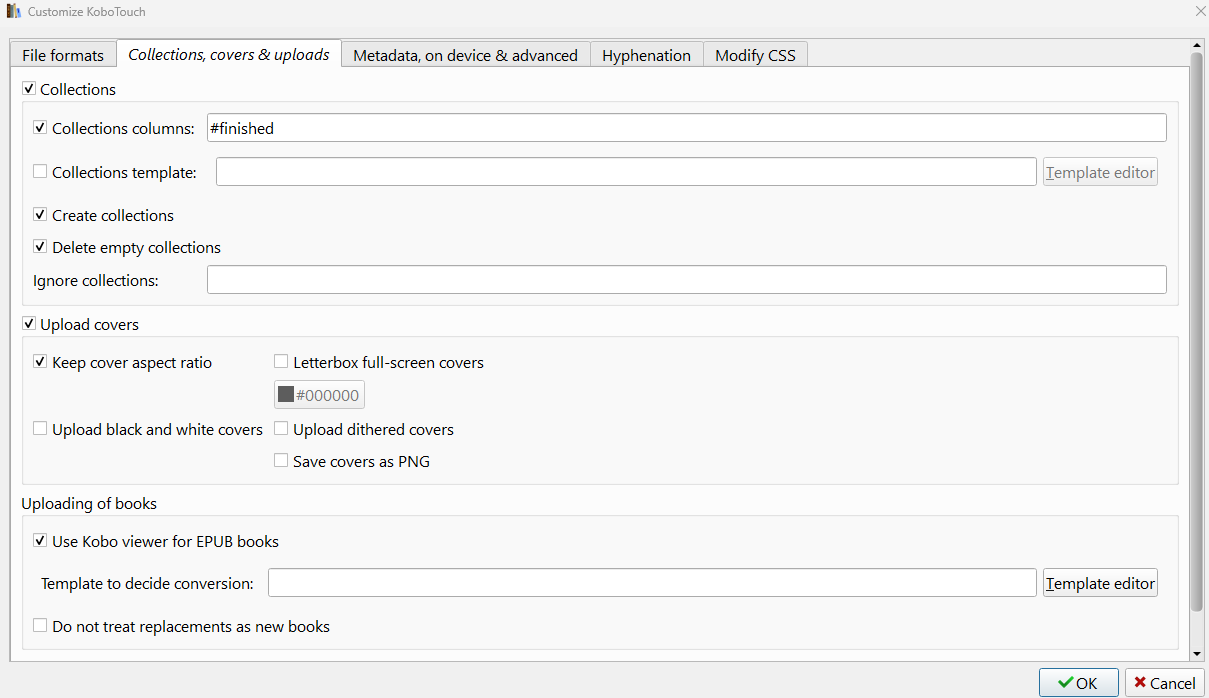Enable Upload black and white covers
Image resolution: width=1209 pixels, height=698 pixels.
coord(40,429)
